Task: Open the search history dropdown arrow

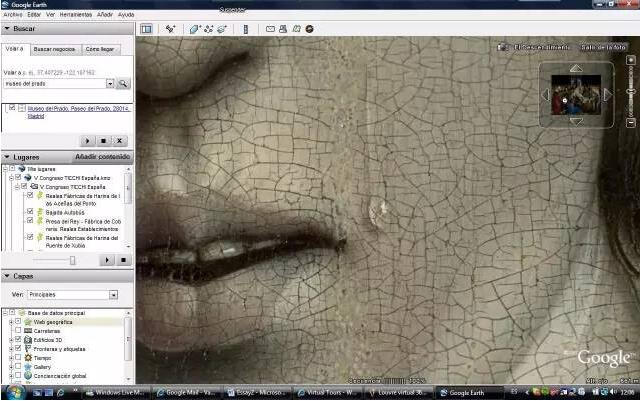Action: pos(110,84)
